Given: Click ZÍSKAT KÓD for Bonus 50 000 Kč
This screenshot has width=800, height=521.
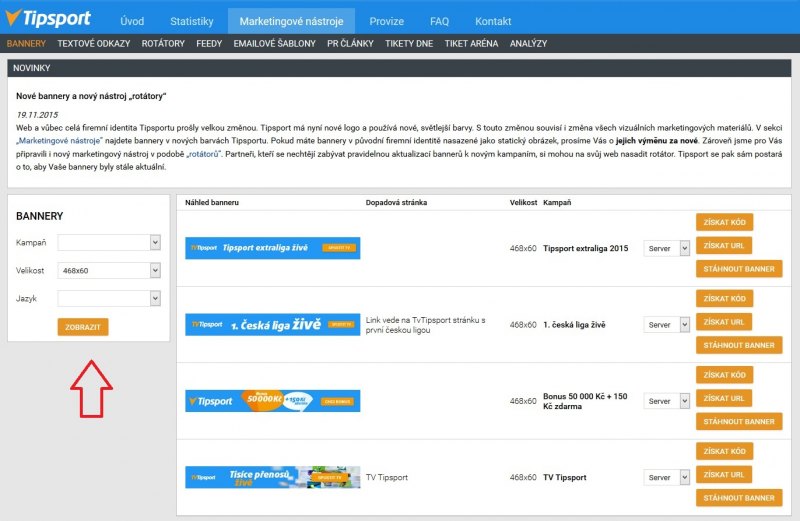Looking at the screenshot, I should [x=724, y=375].
